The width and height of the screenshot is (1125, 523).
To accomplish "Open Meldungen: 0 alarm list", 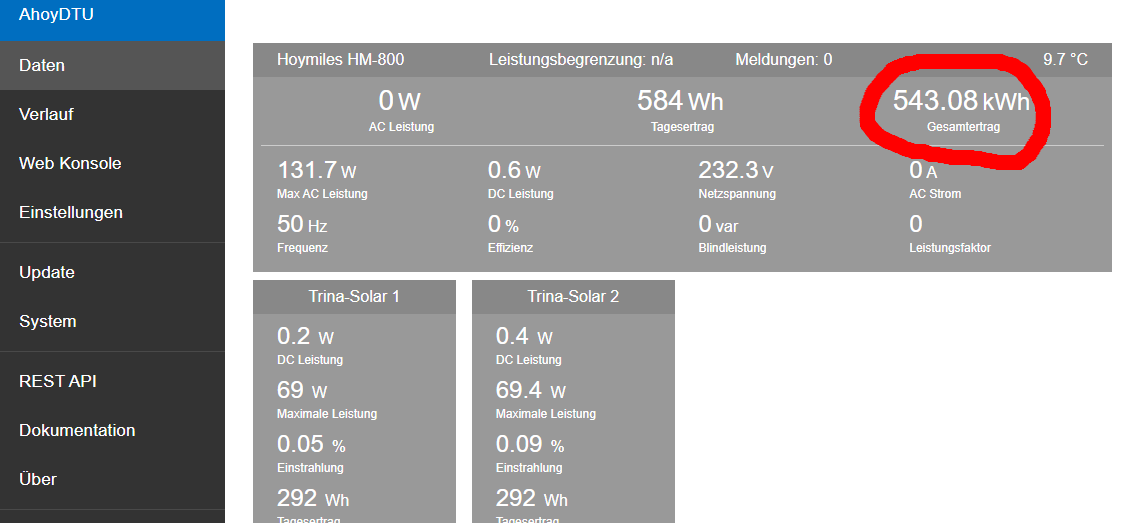I will pos(783,60).
